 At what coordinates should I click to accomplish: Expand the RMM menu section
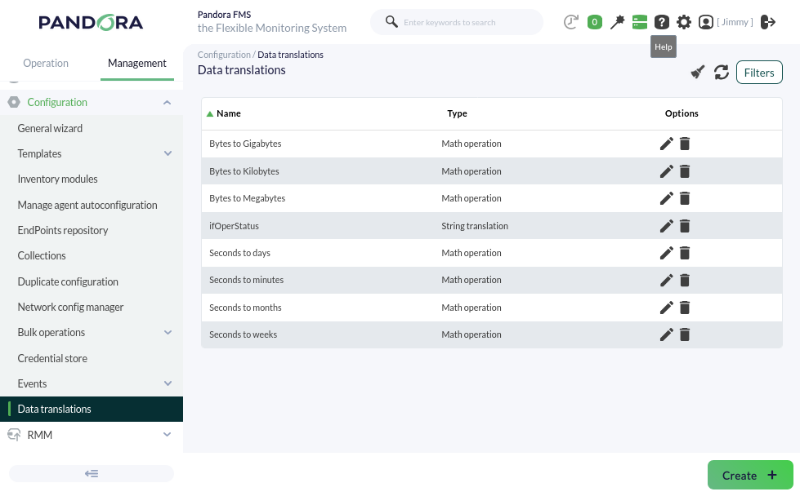(x=167, y=435)
